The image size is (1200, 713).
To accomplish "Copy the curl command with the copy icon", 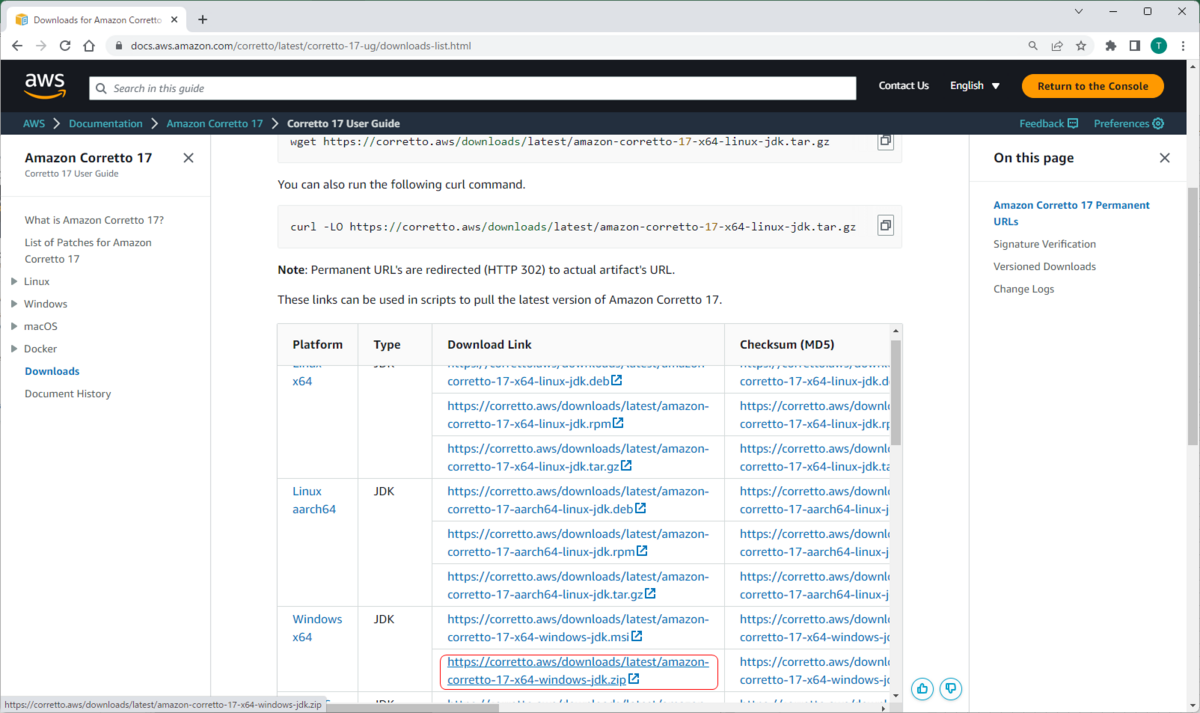I will tap(885, 226).
